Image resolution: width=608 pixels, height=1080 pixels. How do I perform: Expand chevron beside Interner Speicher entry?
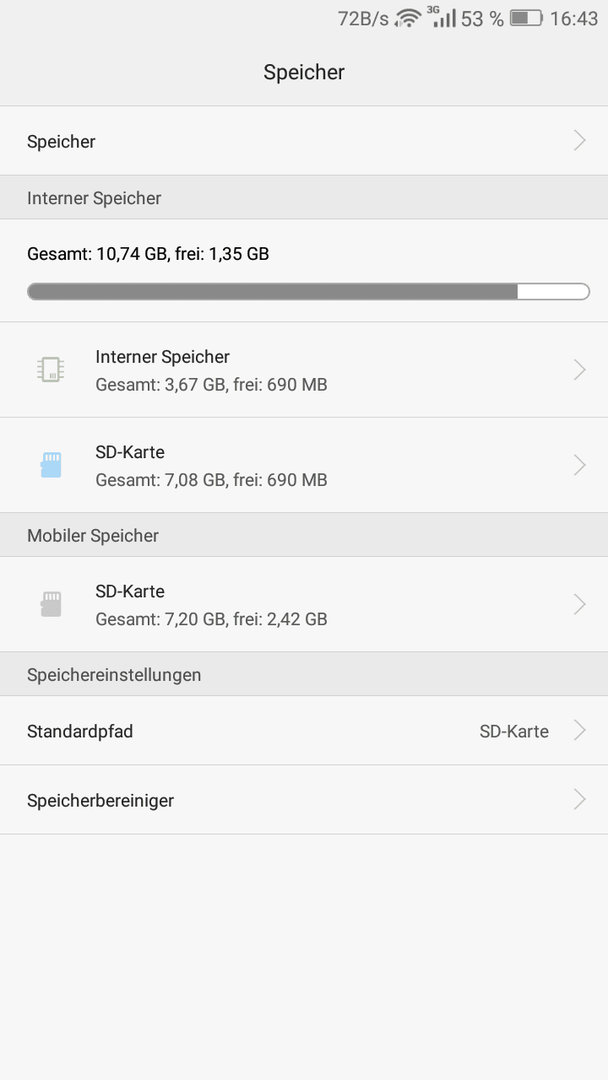(x=580, y=370)
